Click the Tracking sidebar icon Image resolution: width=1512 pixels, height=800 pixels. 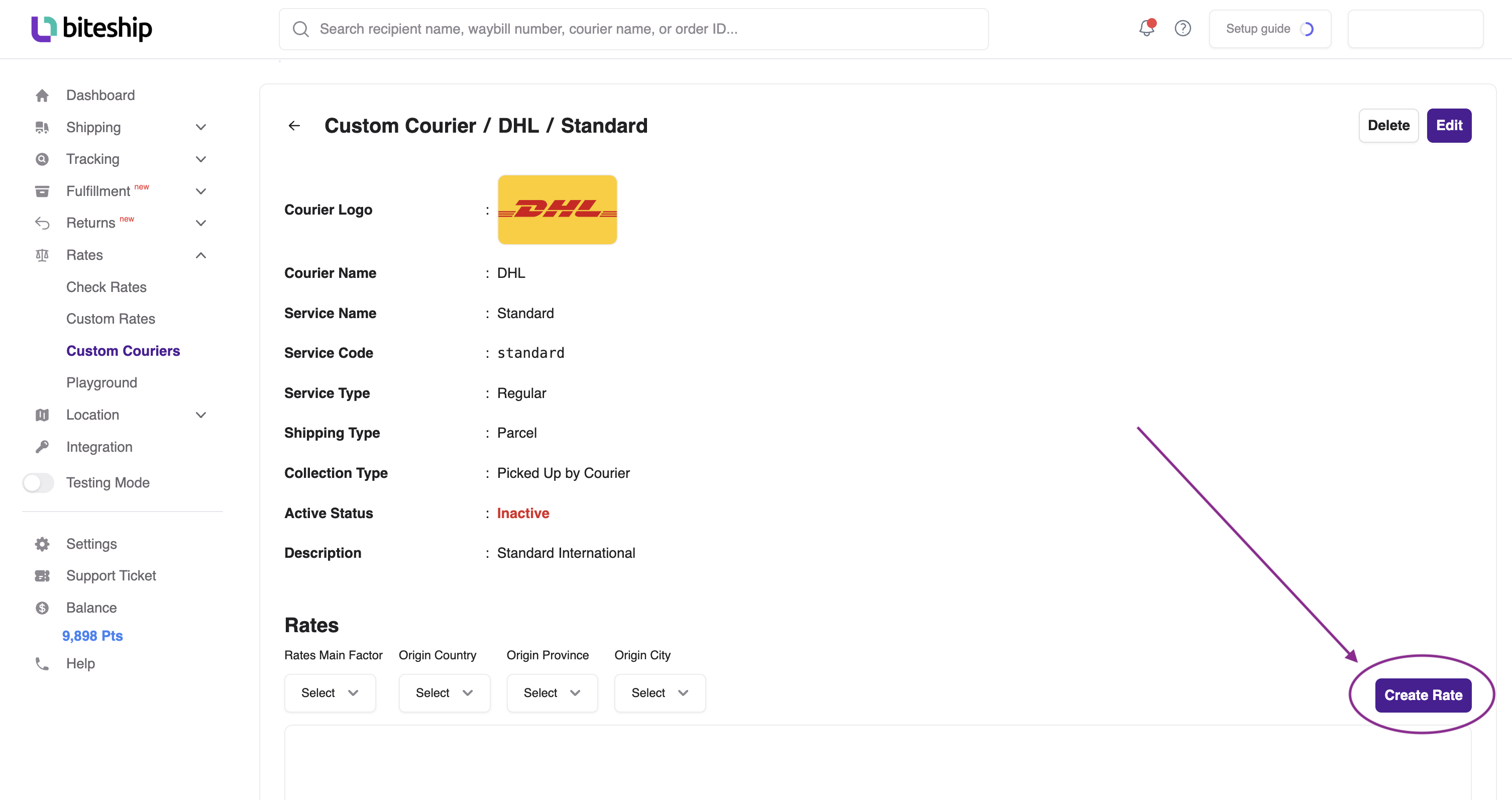coord(42,159)
